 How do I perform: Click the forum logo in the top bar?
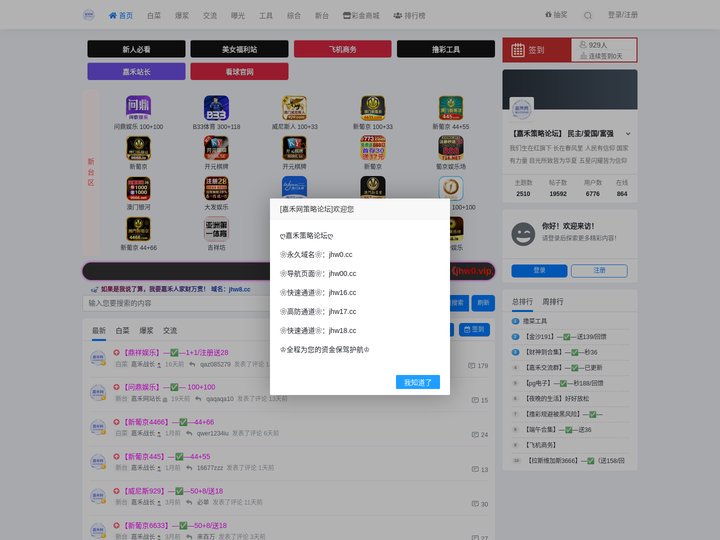[89, 15]
